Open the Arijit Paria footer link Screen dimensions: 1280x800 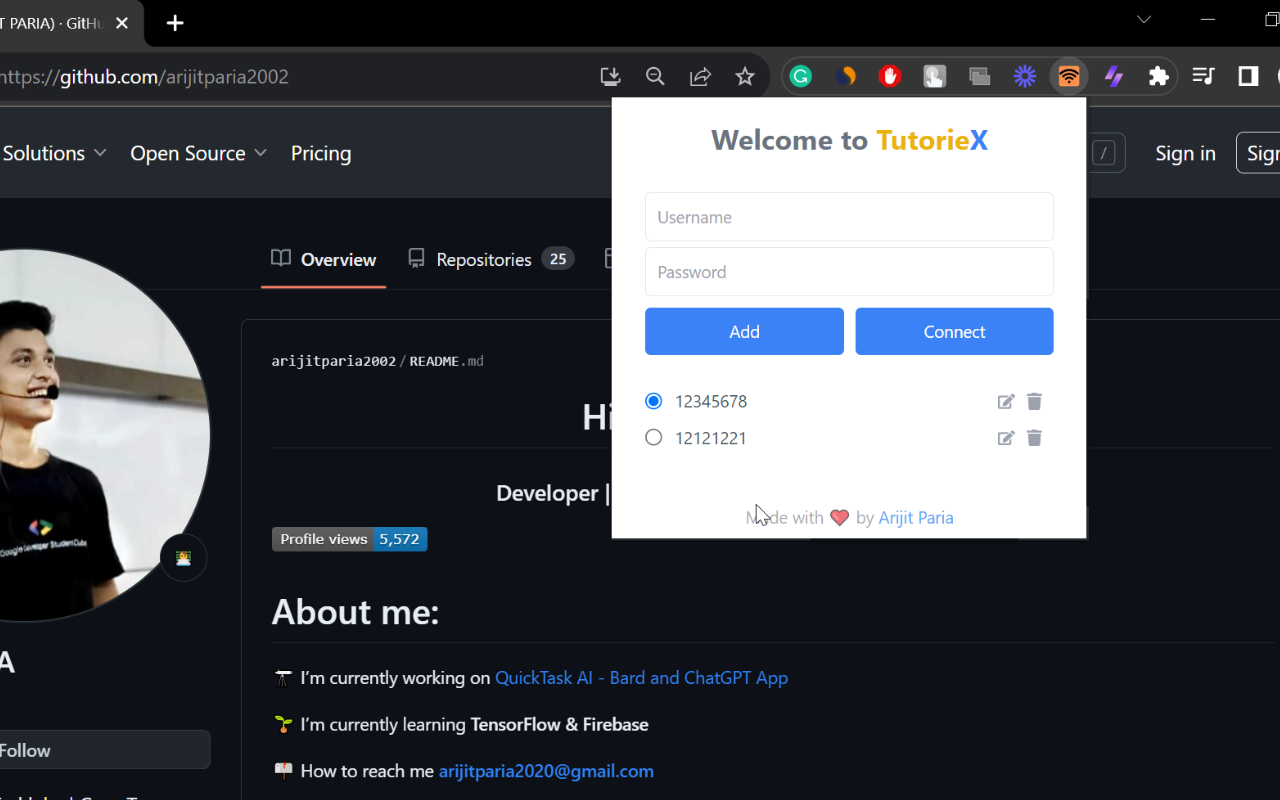click(916, 517)
